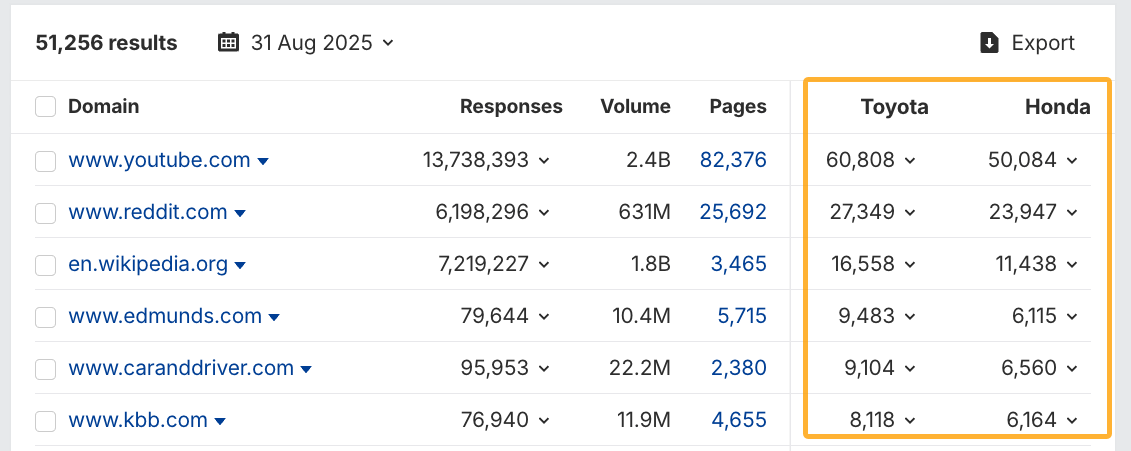The width and height of the screenshot is (1131, 451).
Task: Click the Honda column header
Action: tap(1057, 107)
